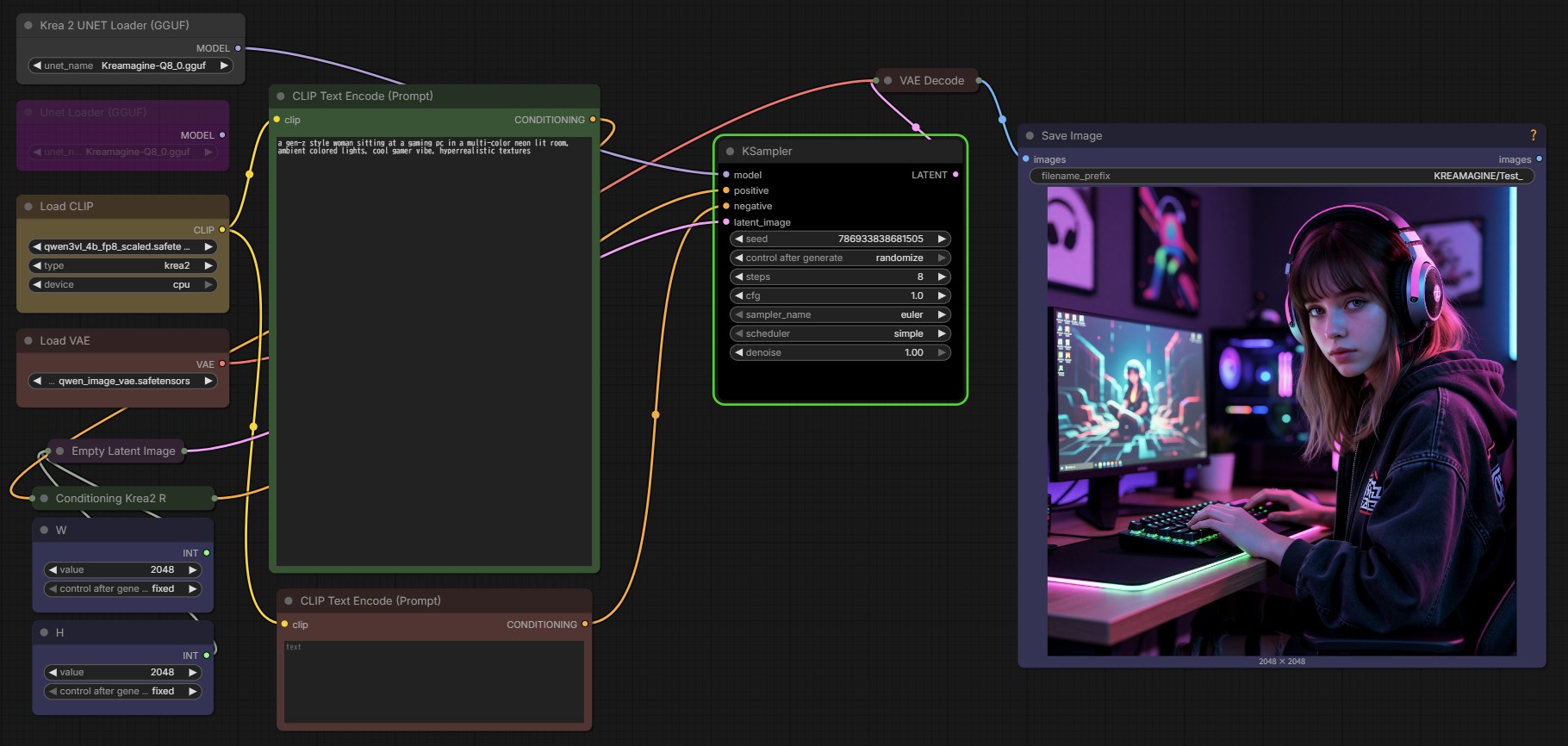Select the unet_name Kreamagine-Q8_0.gguf selector

point(130,65)
